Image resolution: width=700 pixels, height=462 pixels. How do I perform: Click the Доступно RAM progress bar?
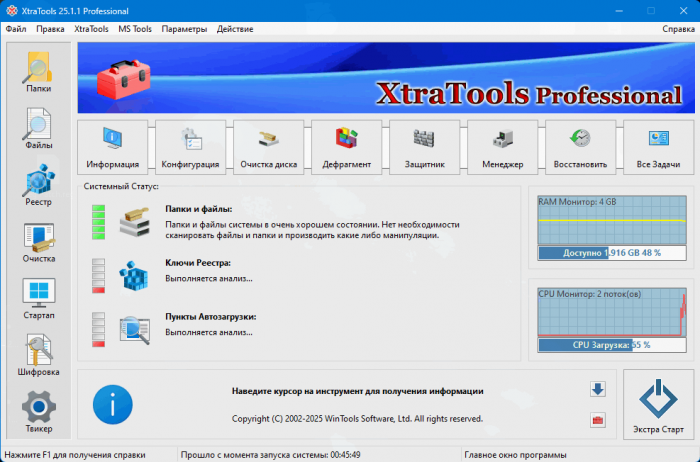click(x=612, y=253)
